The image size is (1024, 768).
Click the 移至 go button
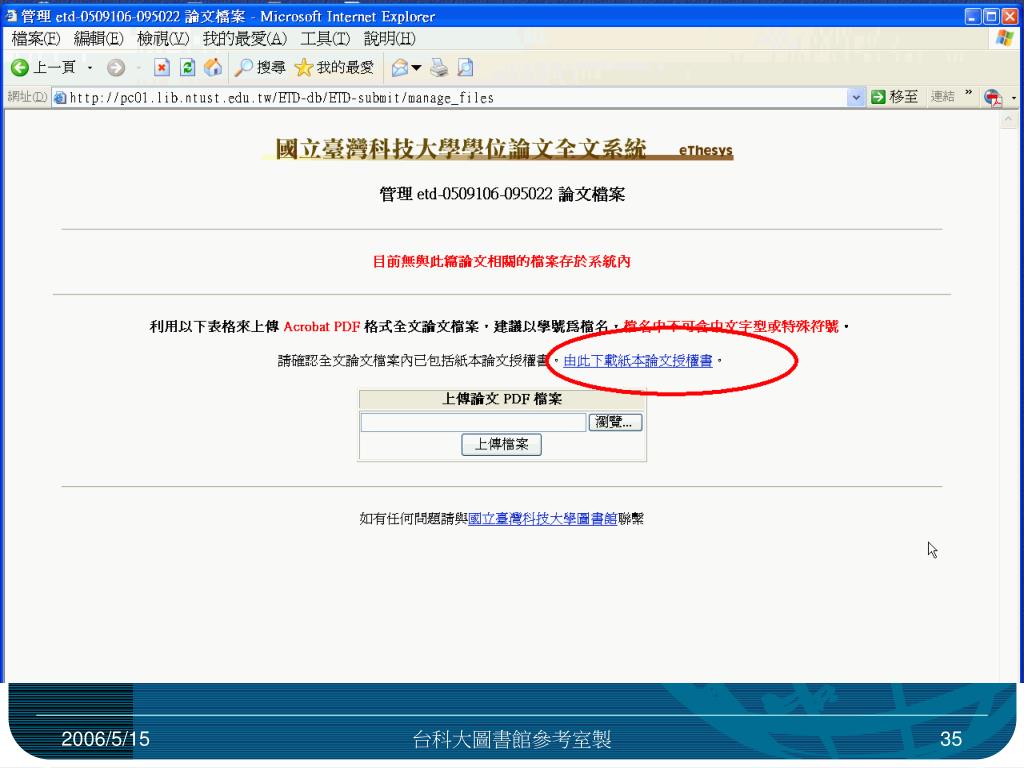click(x=895, y=97)
